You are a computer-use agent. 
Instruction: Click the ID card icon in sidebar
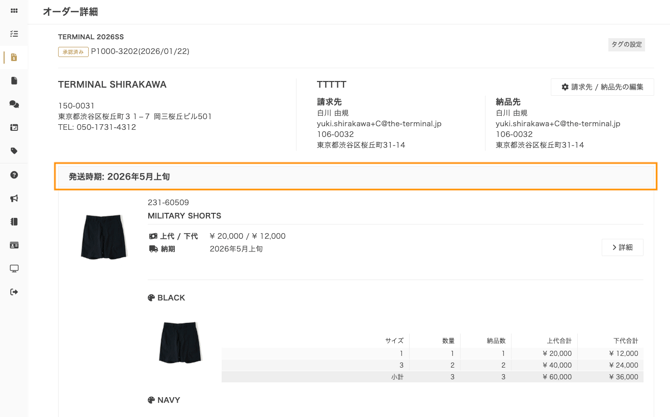[14, 245]
